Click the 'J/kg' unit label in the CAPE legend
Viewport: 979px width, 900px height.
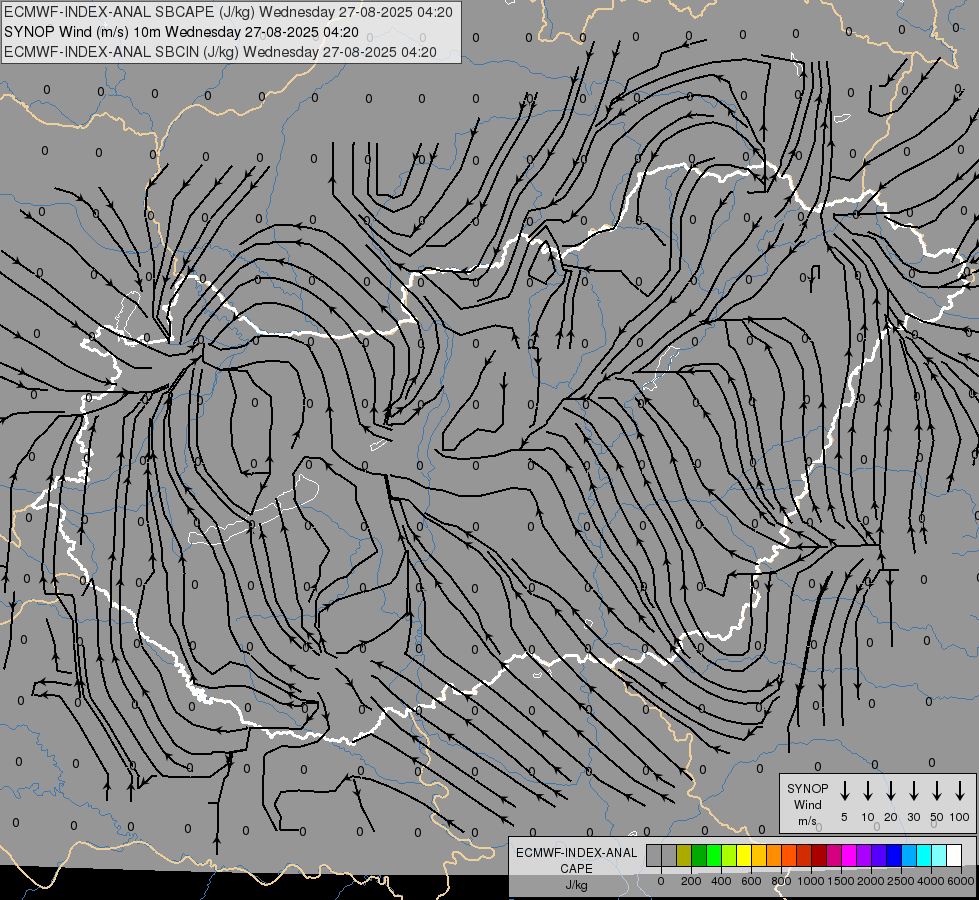tap(576, 885)
